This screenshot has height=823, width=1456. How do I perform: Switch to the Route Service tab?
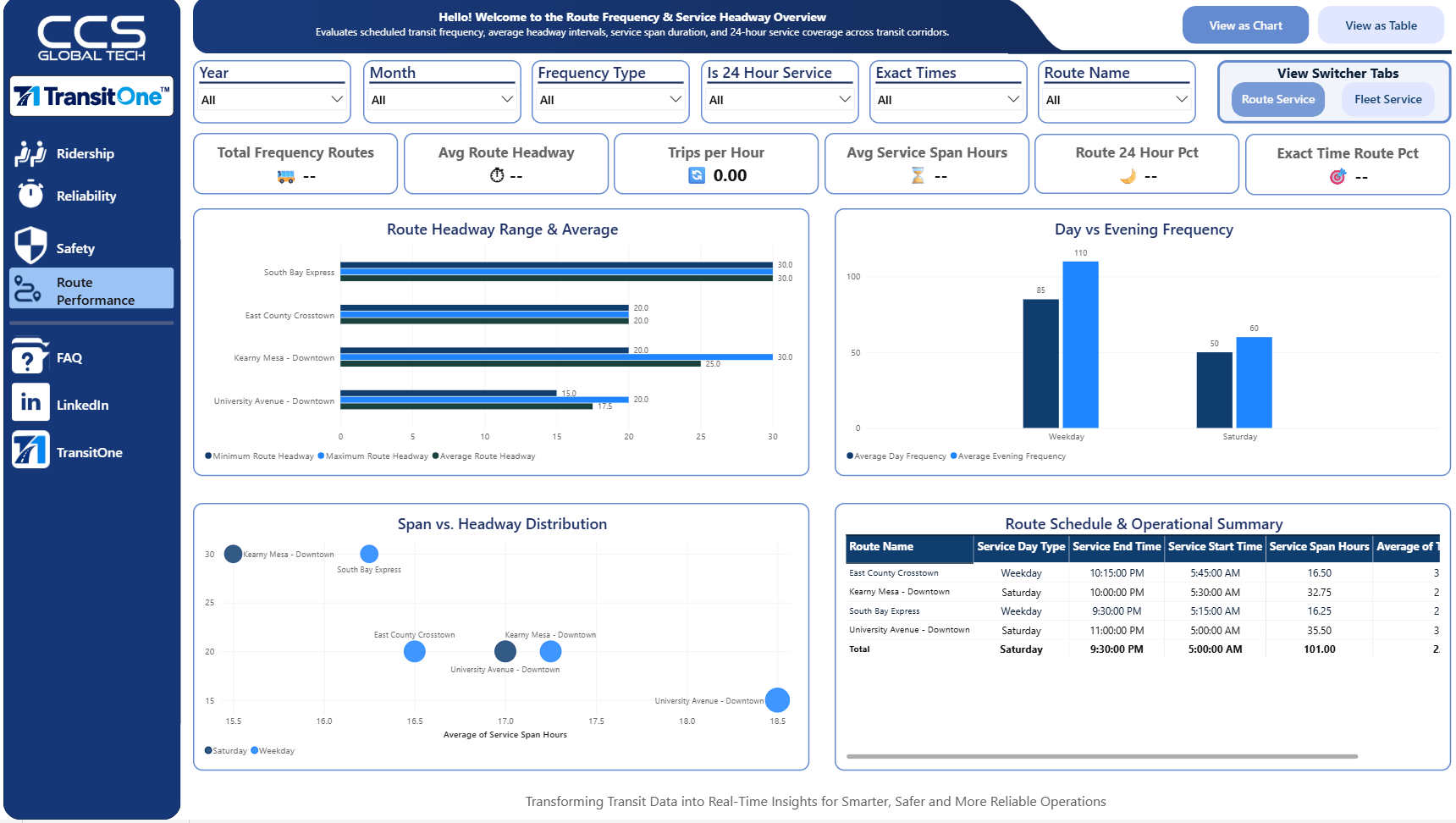point(1277,99)
